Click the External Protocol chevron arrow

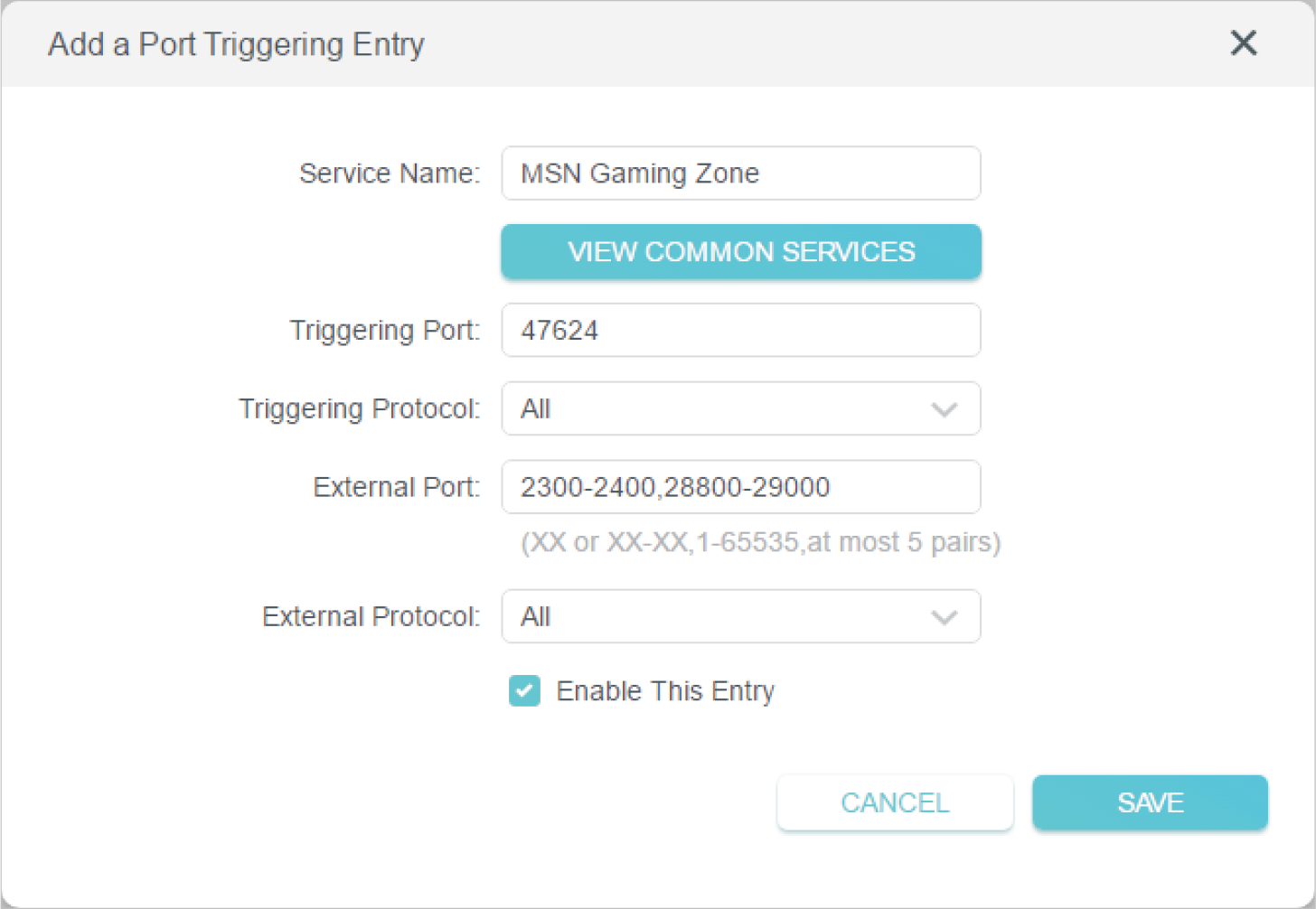point(944,618)
